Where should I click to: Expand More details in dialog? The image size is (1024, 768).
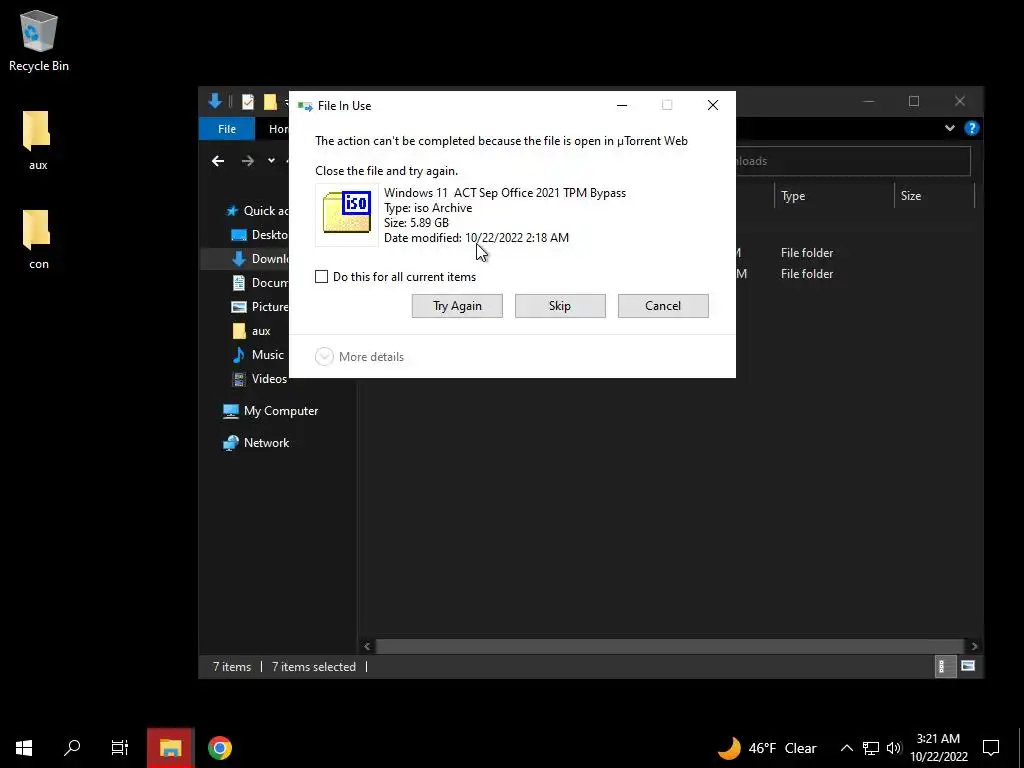[x=360, y=357]
